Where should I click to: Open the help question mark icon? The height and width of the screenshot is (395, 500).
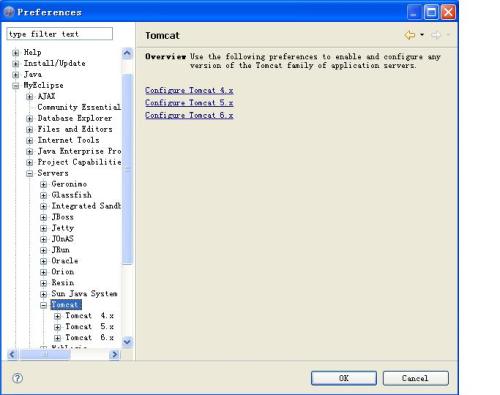pos(17,378)
